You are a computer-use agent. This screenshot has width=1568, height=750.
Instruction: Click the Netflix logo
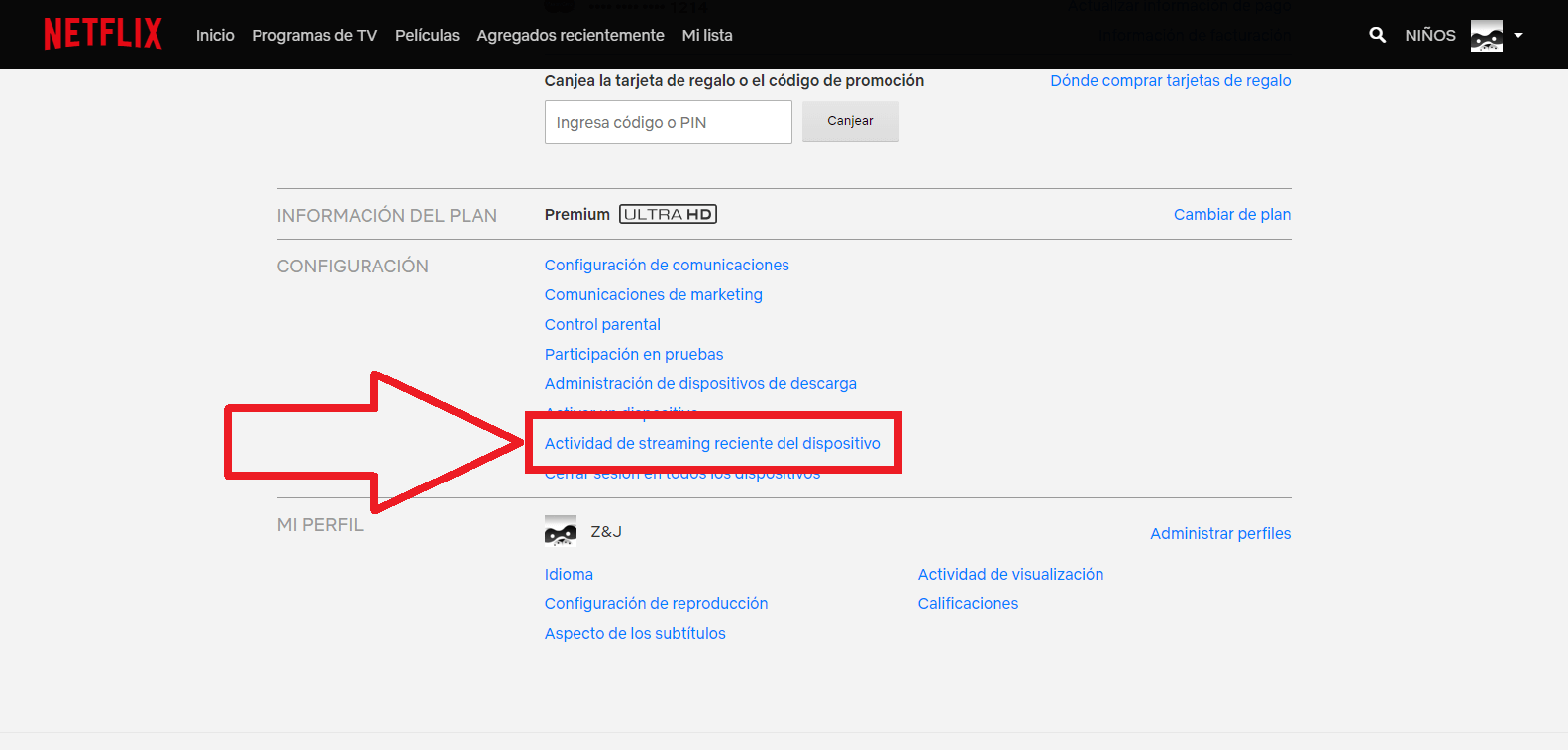tap(103, 34)
